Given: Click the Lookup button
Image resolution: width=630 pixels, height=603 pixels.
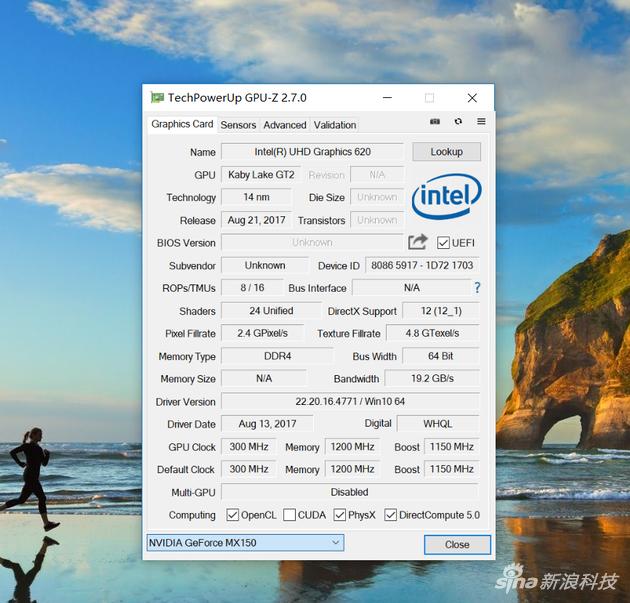Looking at the screenshot, I should coord(446,152).
